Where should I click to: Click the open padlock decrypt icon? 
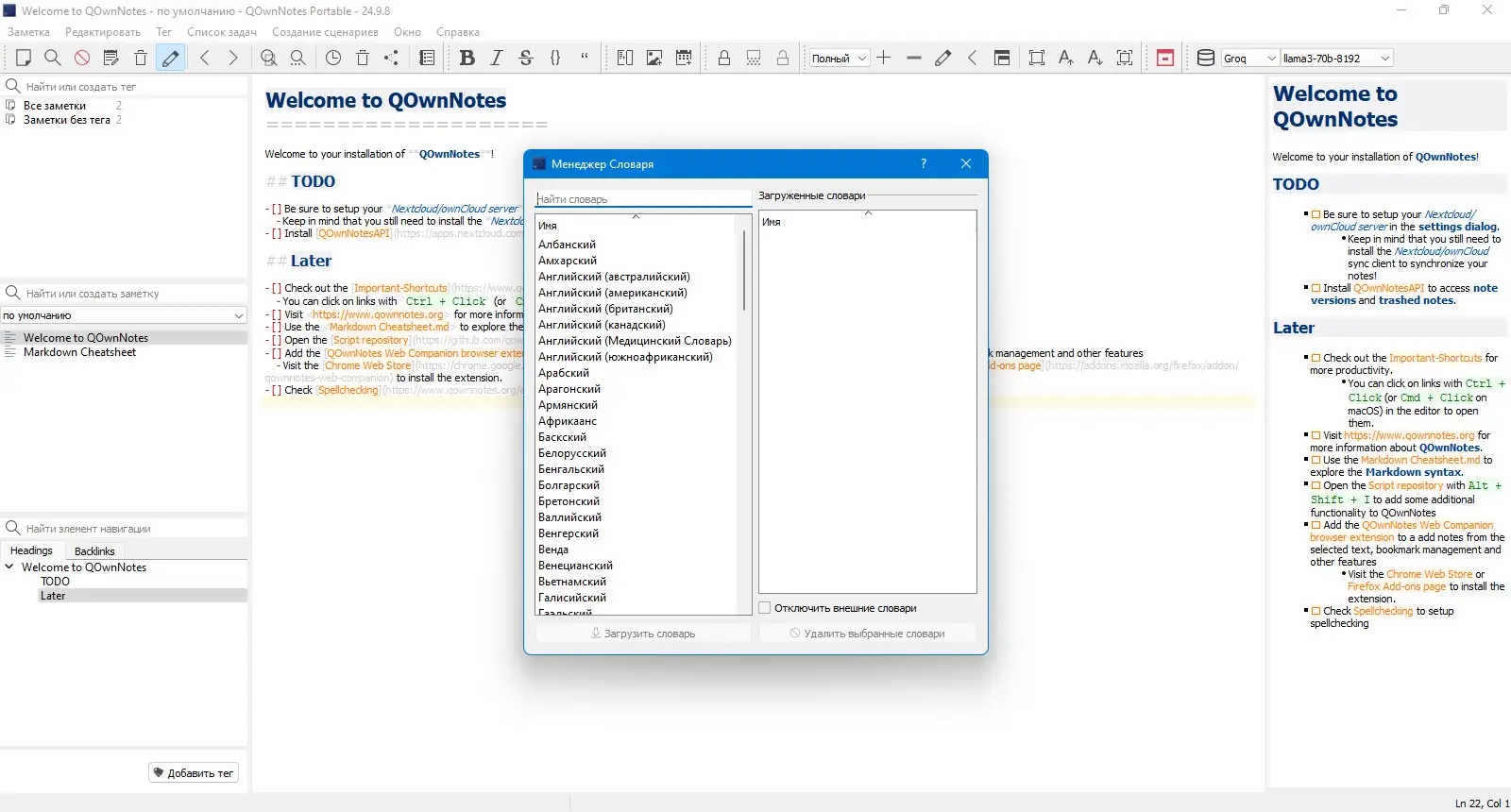pyautogui.click(x=783, y=58)
